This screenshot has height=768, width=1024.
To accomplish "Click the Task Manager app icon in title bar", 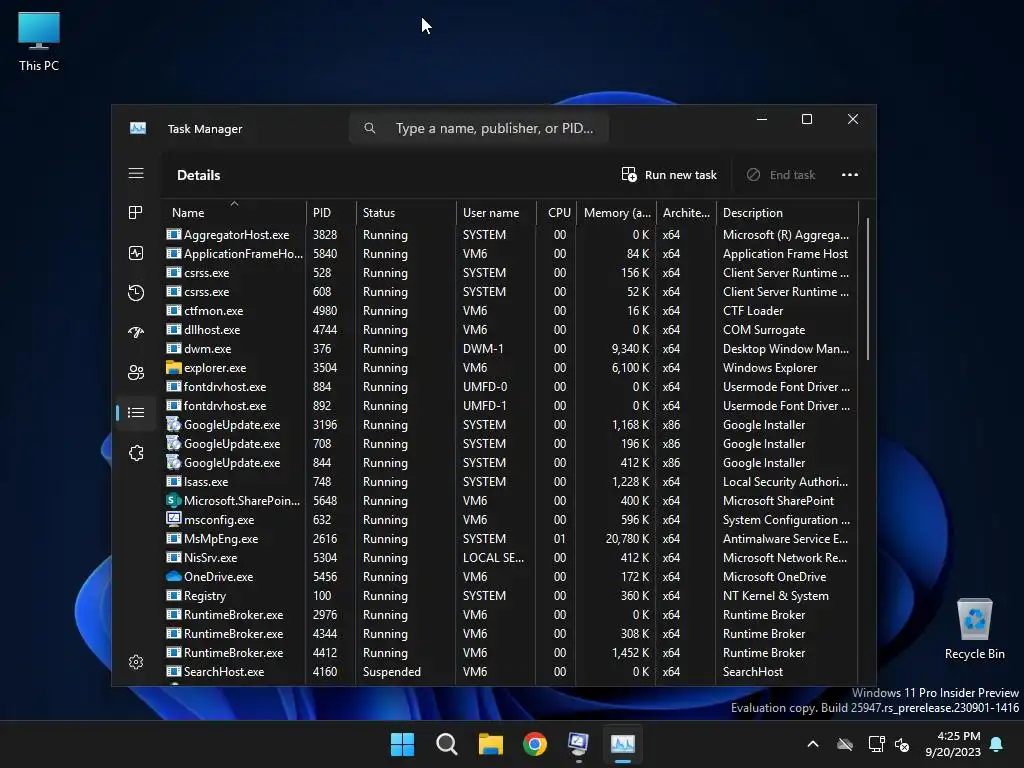I will [x=138, y=129].
